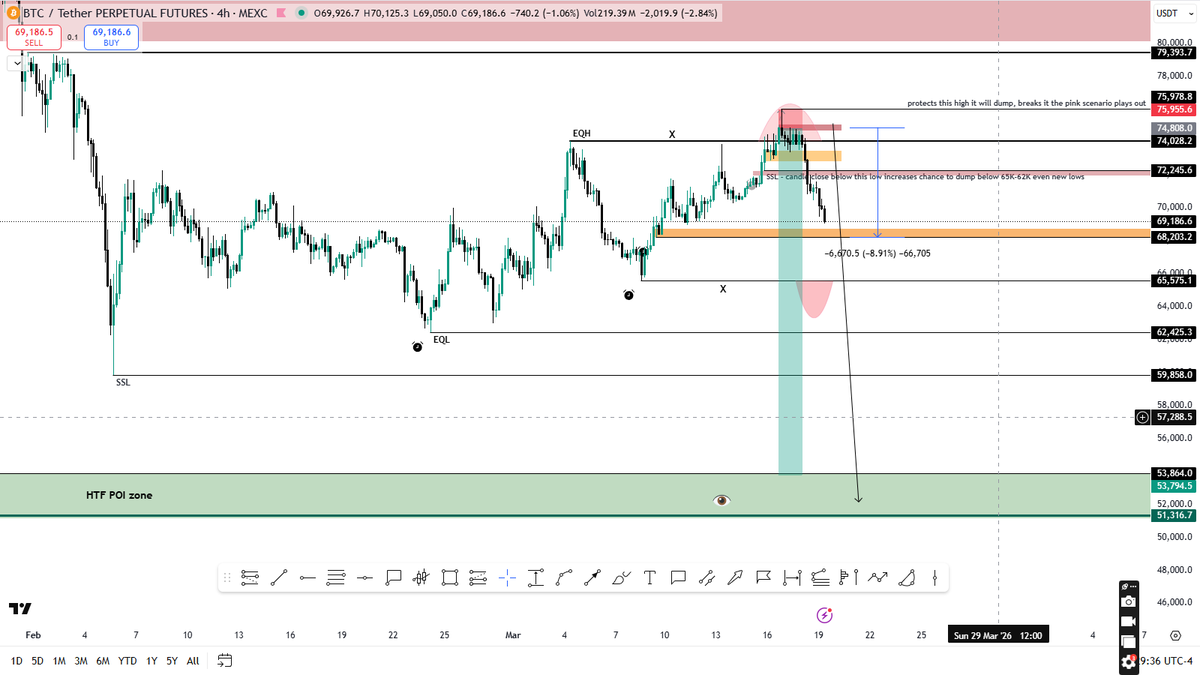Image resolution: width=1200 pixels, height=675 pixels.
Task: Click the 68,203.2 orange price label
Action: tap(1173, 238)
